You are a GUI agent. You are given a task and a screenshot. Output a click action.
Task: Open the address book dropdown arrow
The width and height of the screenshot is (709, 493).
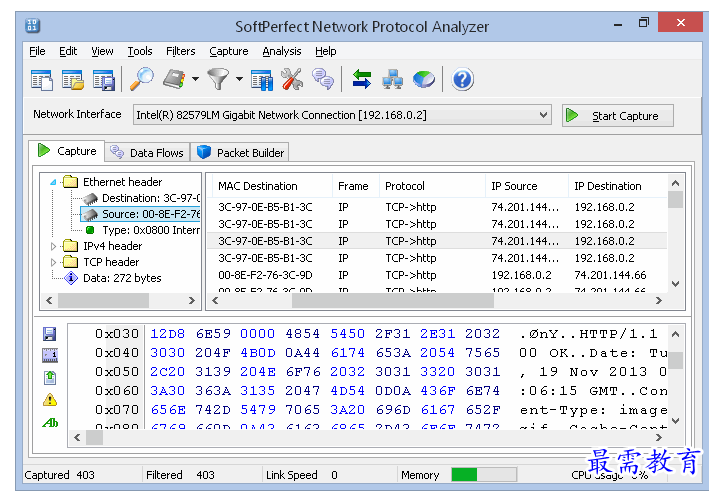point(195,79)
